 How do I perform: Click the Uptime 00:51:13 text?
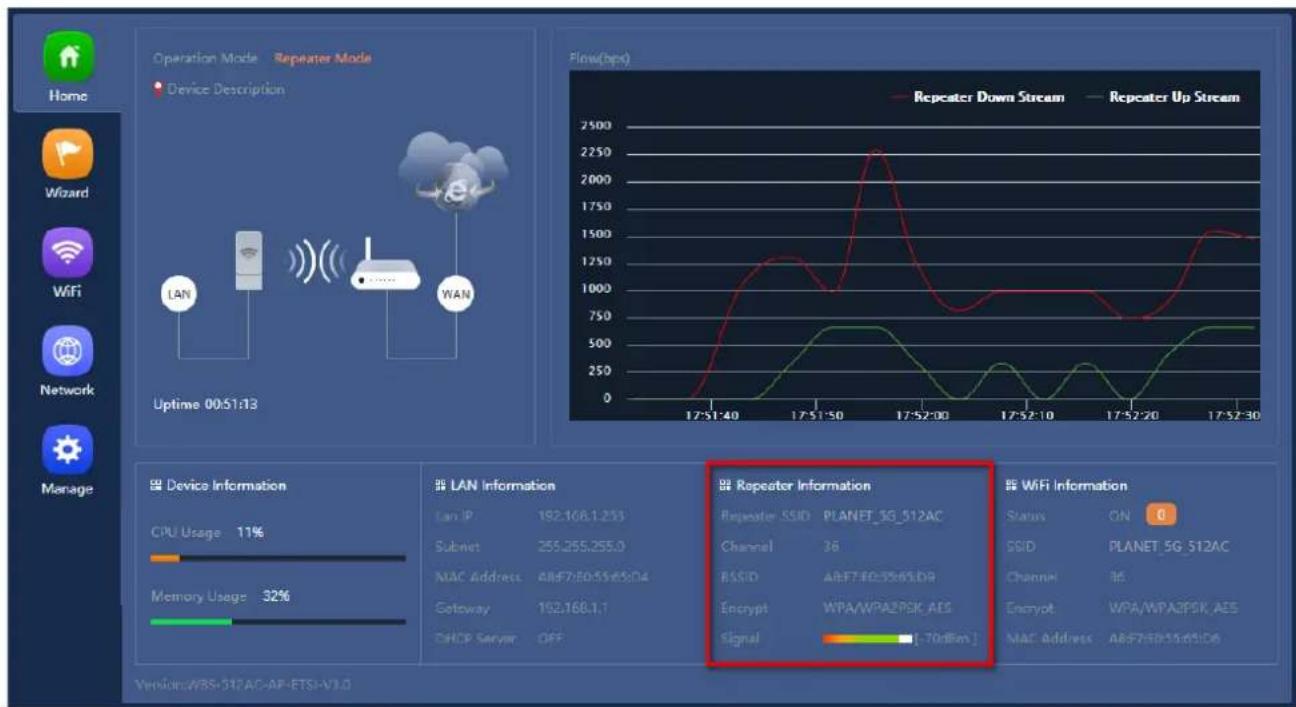tap(205, 404)
